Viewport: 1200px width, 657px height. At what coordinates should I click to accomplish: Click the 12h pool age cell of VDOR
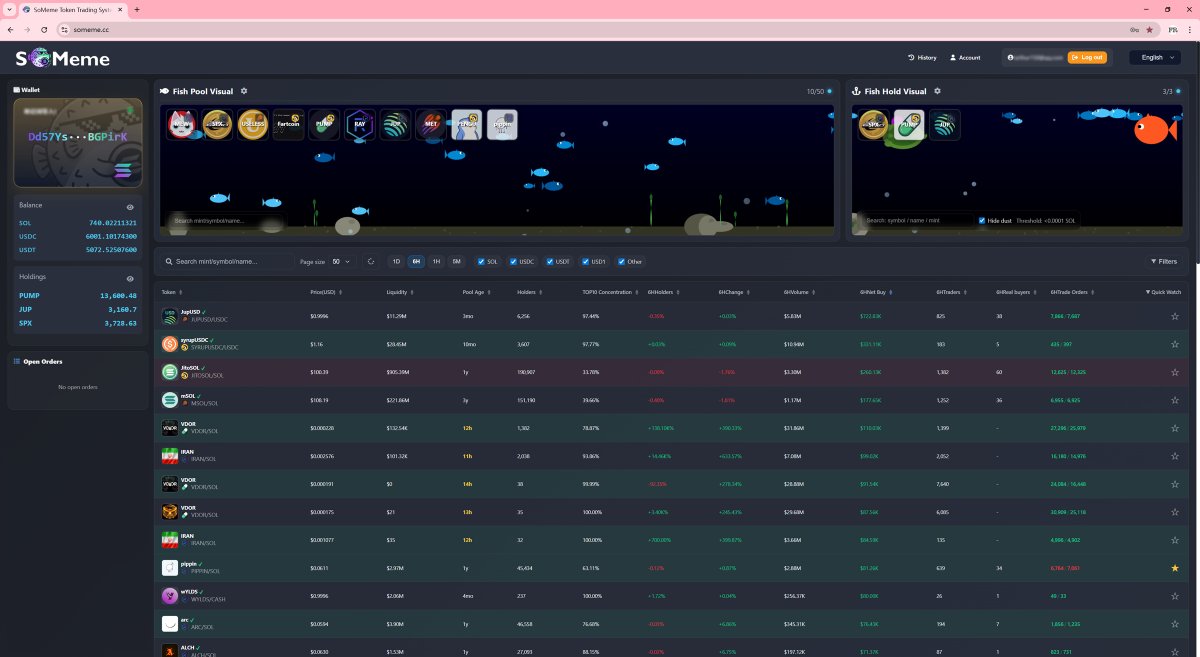click(467, 428)
